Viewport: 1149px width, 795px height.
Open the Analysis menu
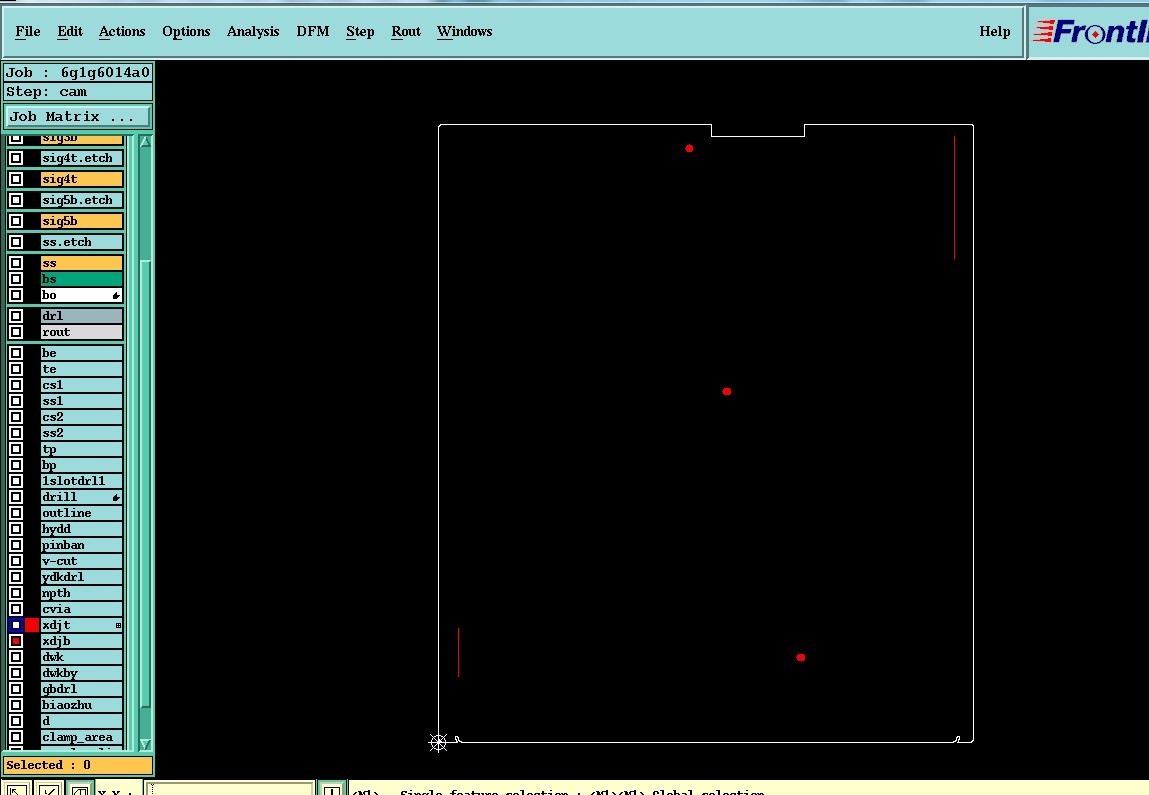point(253,32)
